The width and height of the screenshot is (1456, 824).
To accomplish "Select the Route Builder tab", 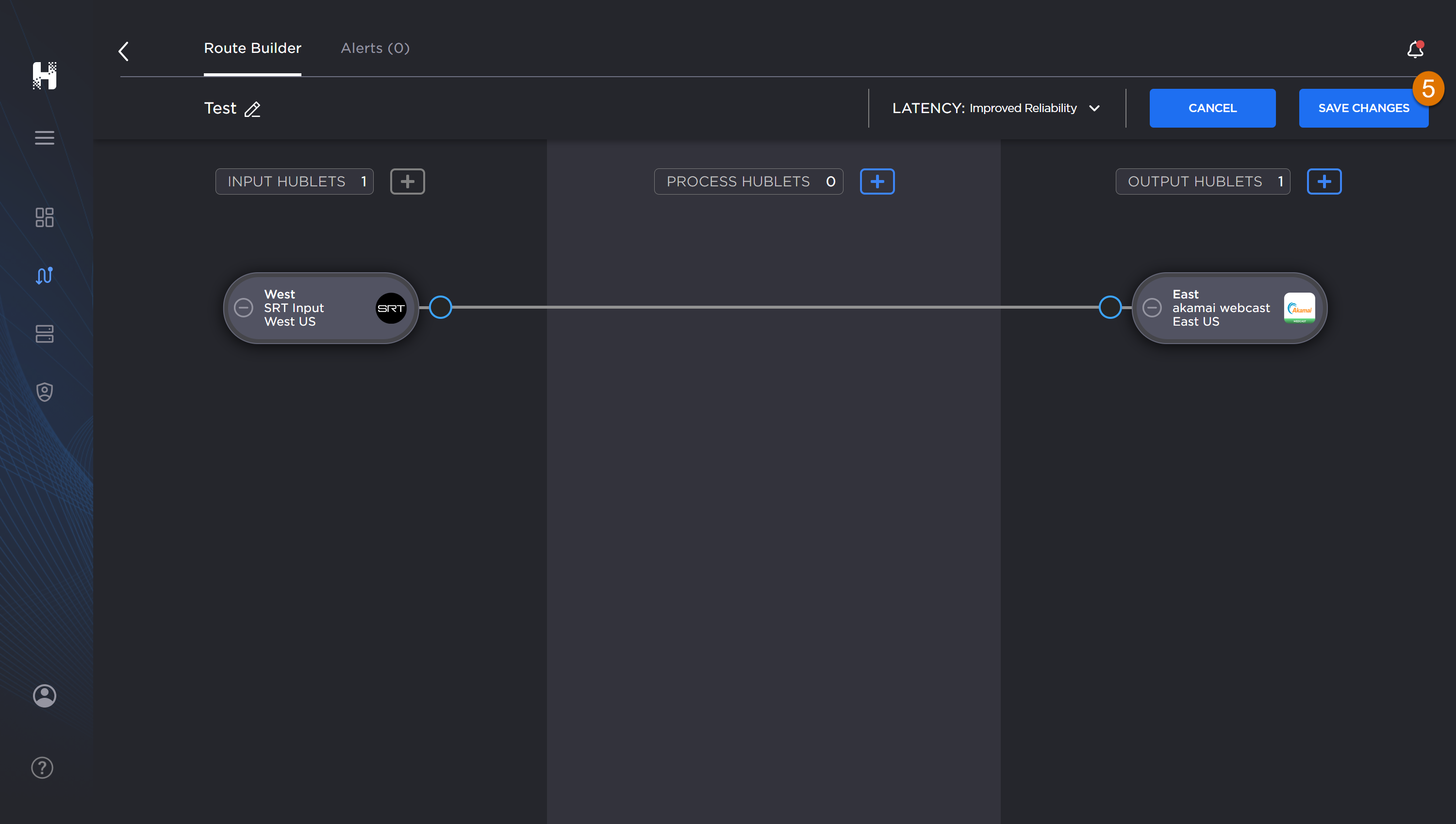I will point(253,48).
